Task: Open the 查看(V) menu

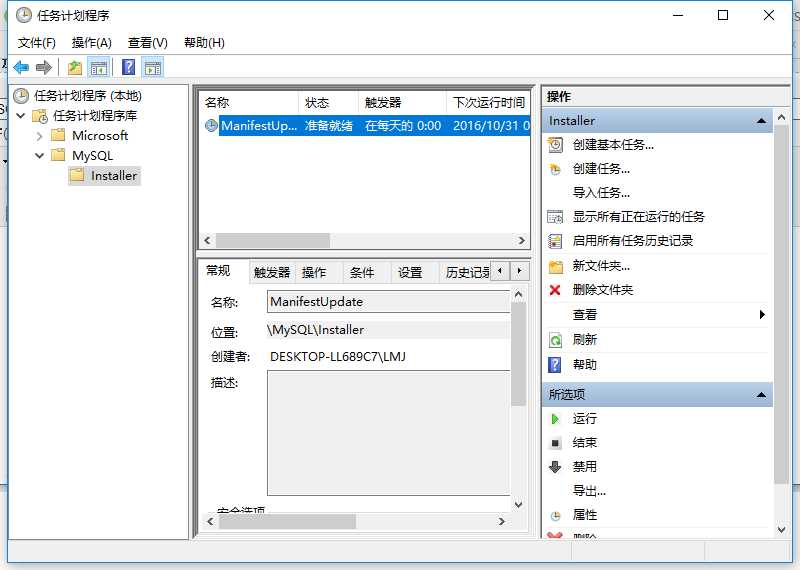Action: (x=147, y=43)
